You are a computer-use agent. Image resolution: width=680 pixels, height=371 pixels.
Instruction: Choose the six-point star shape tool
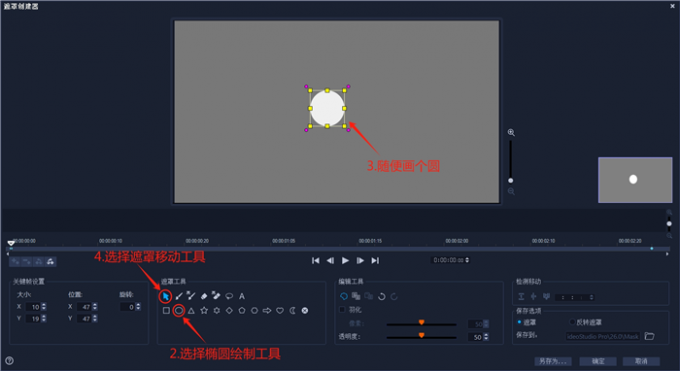click(x=216, y=310)
